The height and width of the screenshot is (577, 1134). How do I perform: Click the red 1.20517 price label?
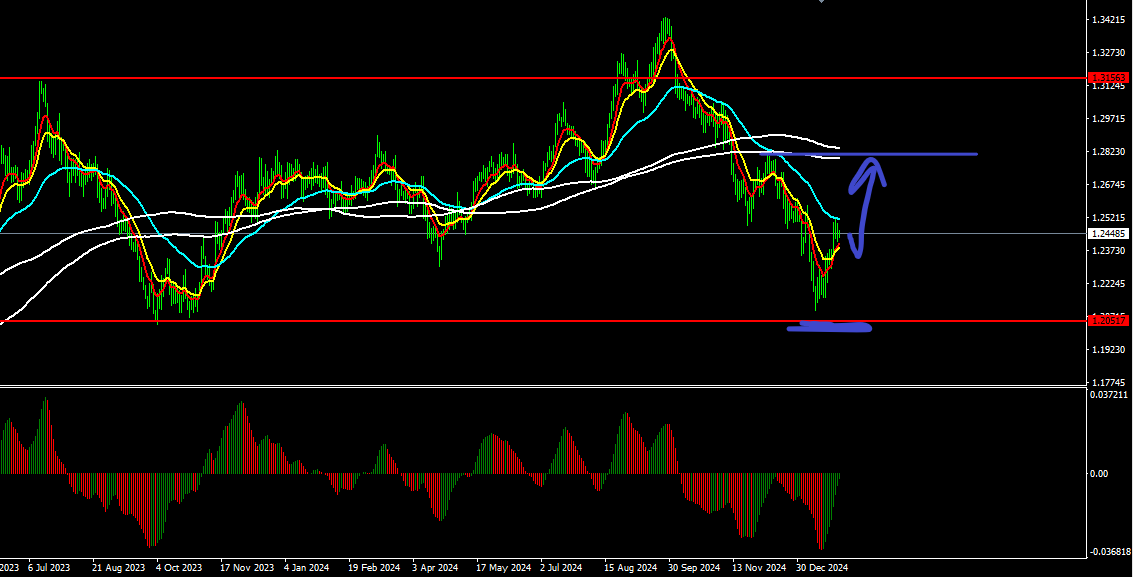[x=1109, y=320]
